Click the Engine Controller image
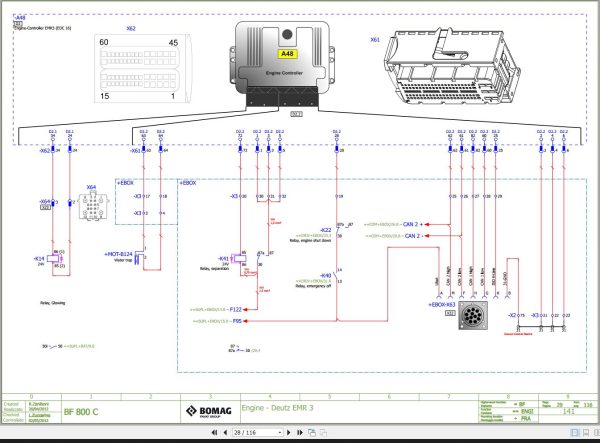The width and height of the screenshot is (600, 443). tap(282, 65)
